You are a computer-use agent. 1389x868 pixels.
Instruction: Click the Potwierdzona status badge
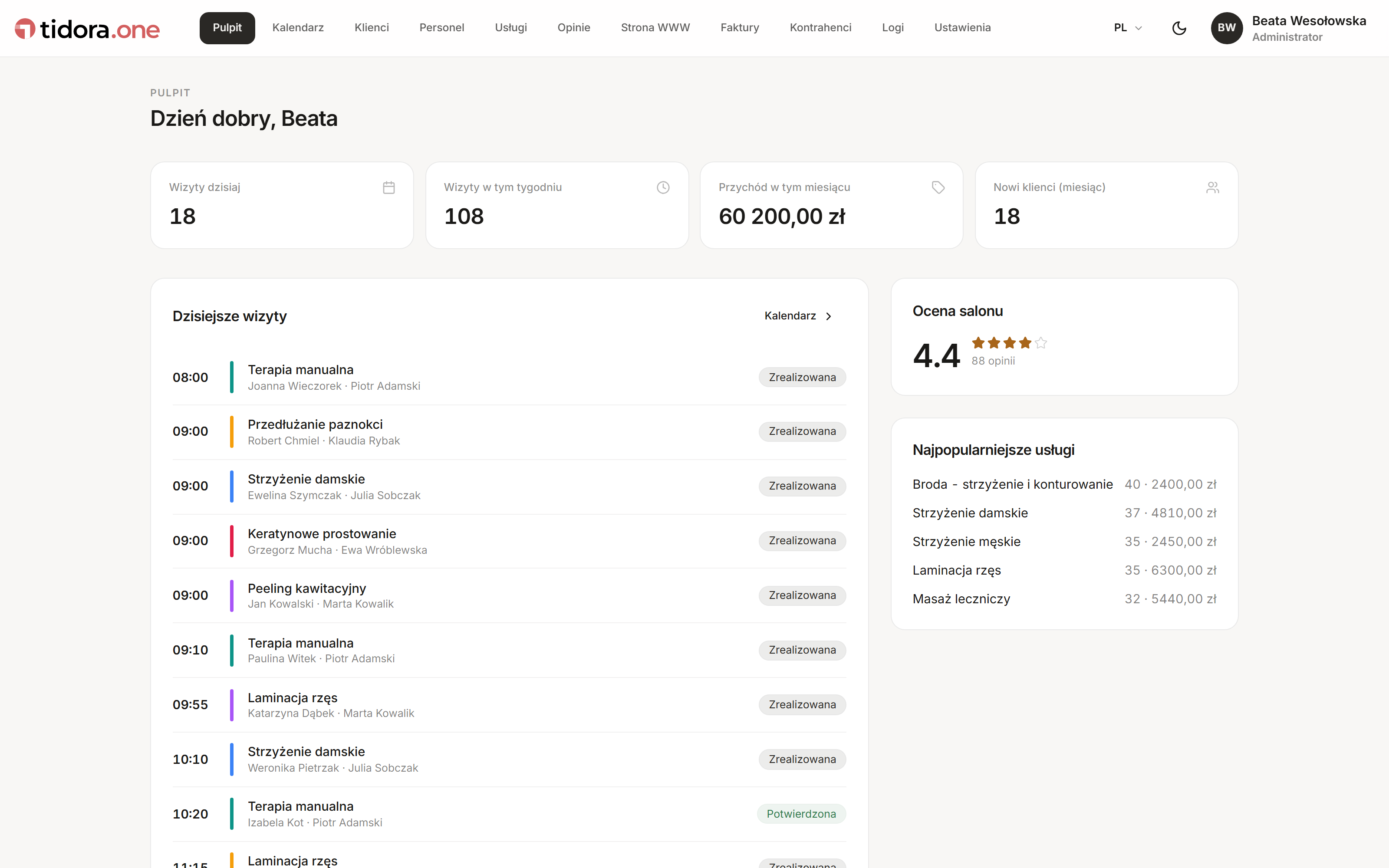point(801,814)
